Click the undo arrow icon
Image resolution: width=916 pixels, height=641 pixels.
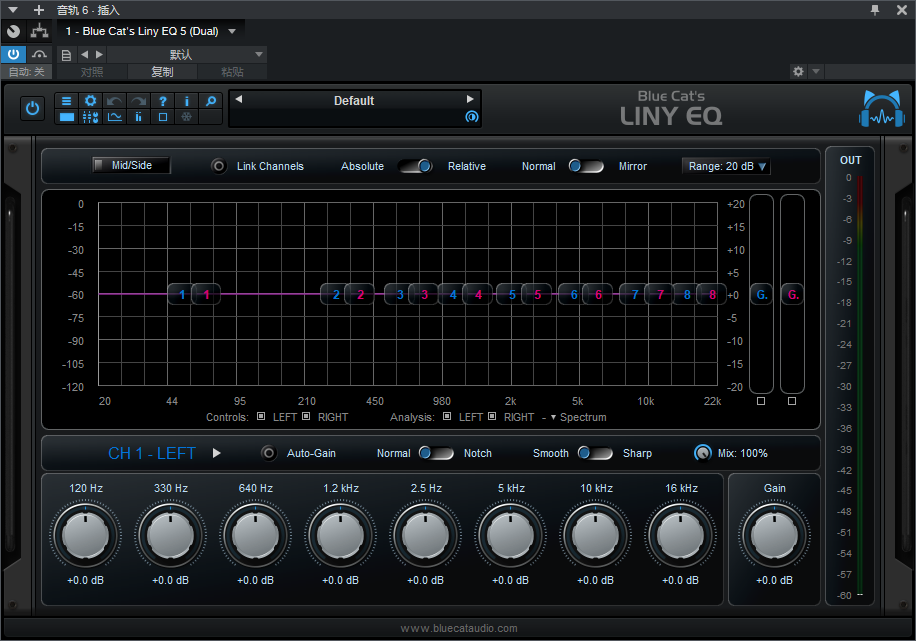click(x=114, y=101)
